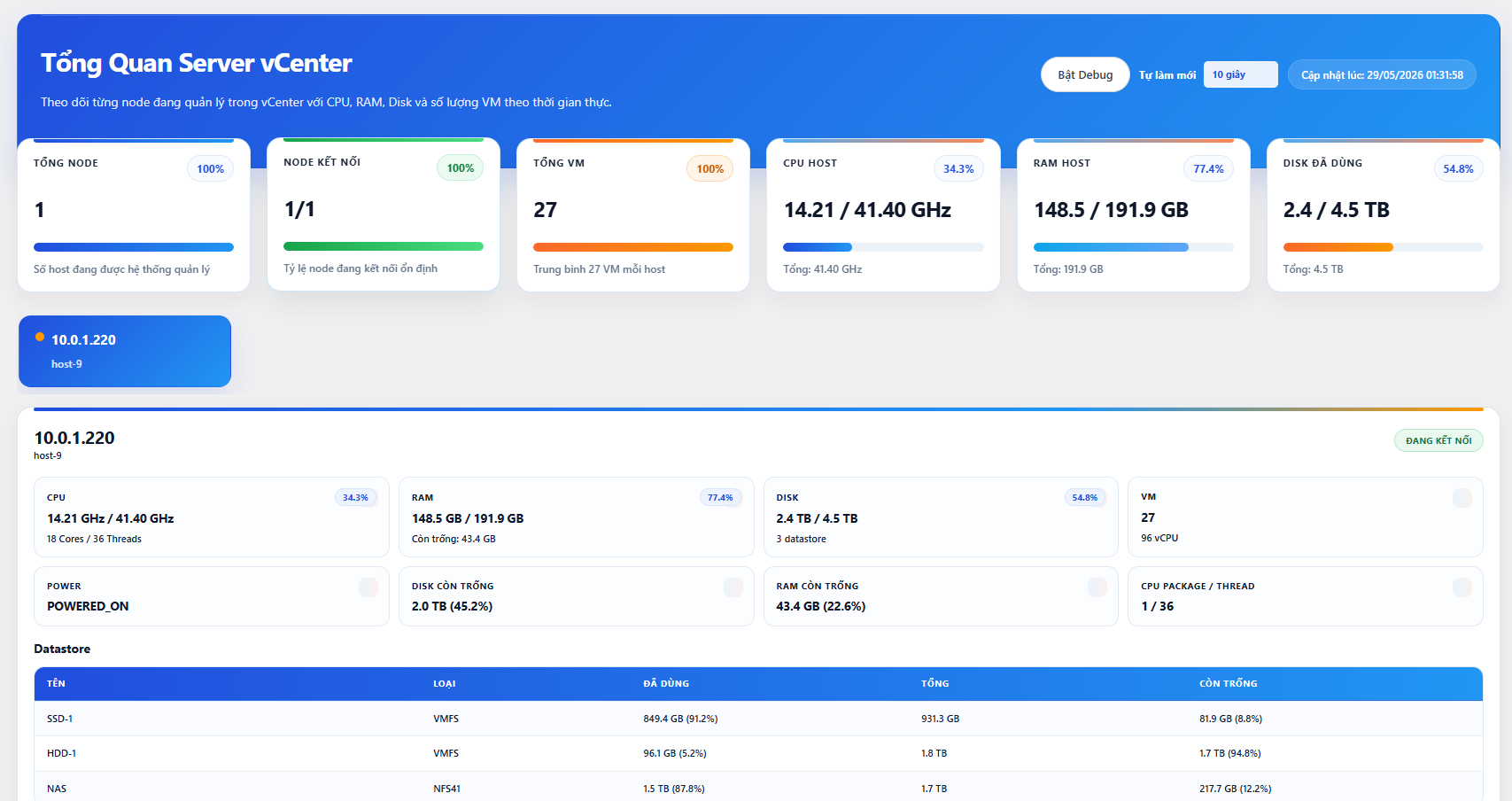Image resolution: width=1512 pixels, height=801 pixels.
Task: Click the orange status dot beside 10.0.1.220
Action: [x=40, y=337]
